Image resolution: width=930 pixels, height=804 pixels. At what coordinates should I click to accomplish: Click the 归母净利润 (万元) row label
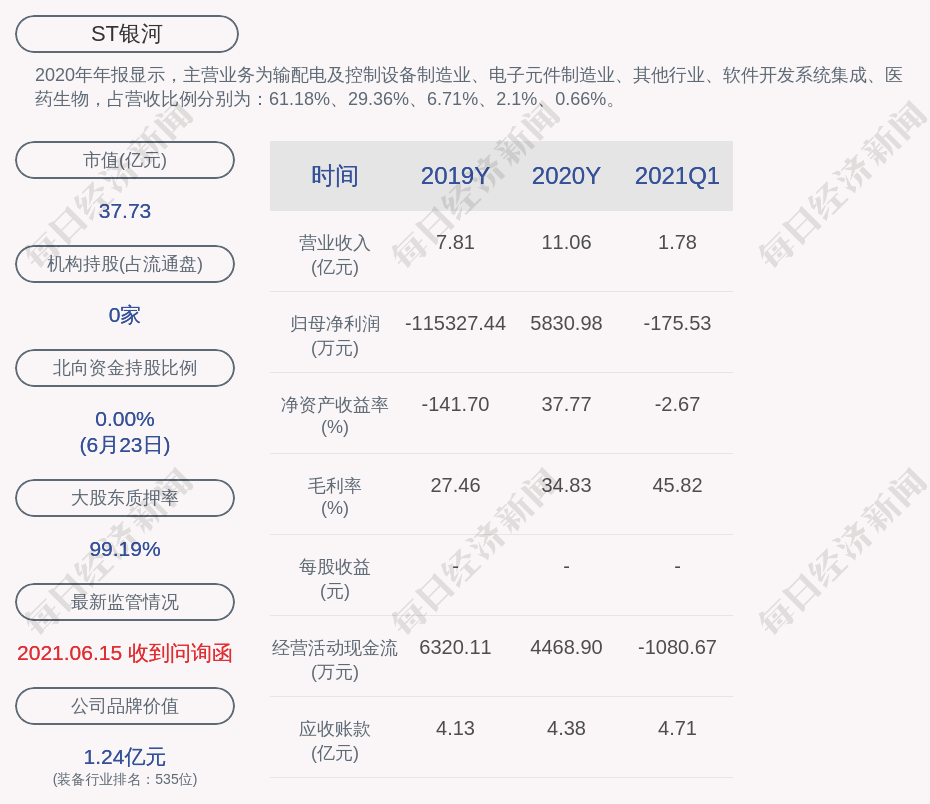[335, 336]
